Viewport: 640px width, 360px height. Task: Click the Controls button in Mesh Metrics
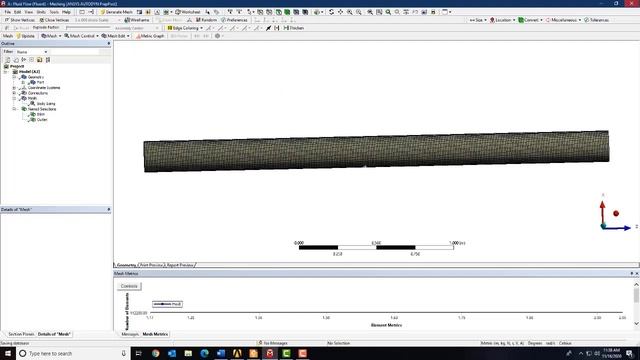tap(129, 286)
